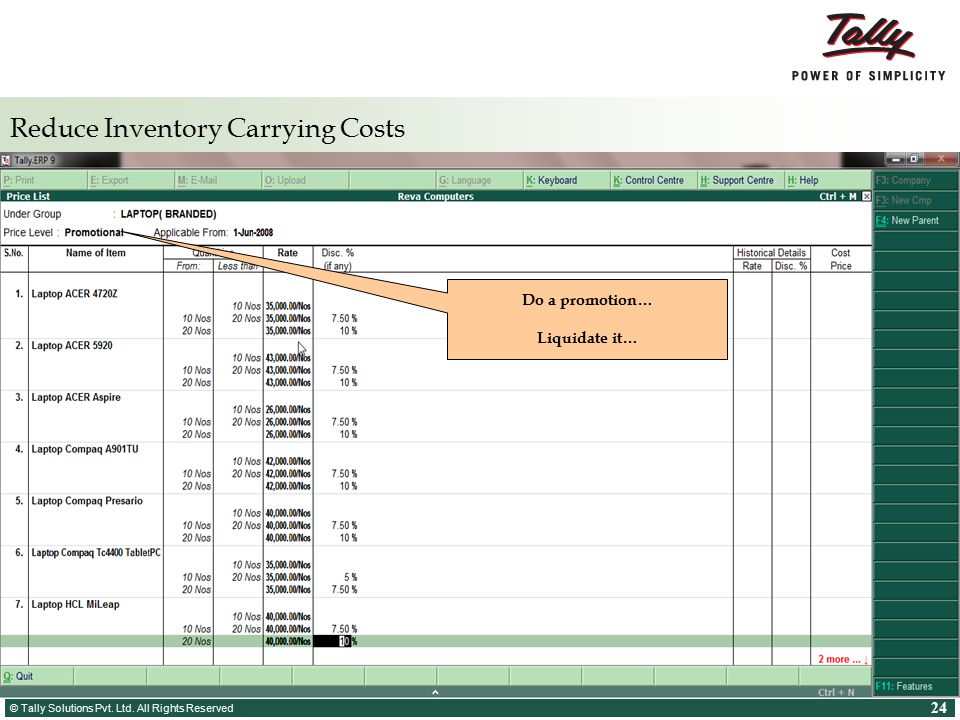Screen dimensions: 960x720
Task: Click the Tally.ERP 9 title bar icon
Action: coord(6,160)
